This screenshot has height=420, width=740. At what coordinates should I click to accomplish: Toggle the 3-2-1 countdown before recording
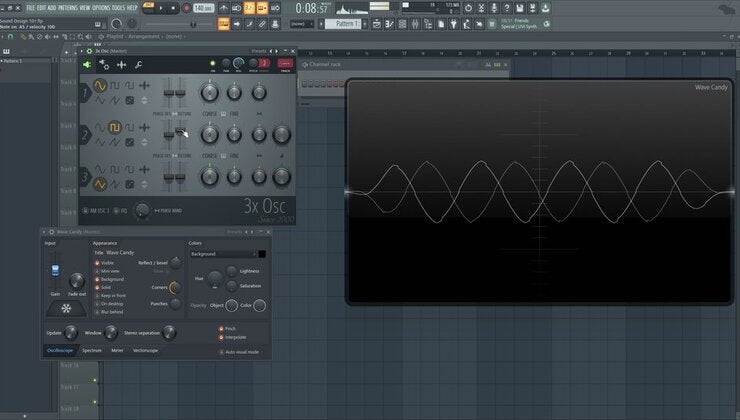pyautogui.click(x=249, y=8)
